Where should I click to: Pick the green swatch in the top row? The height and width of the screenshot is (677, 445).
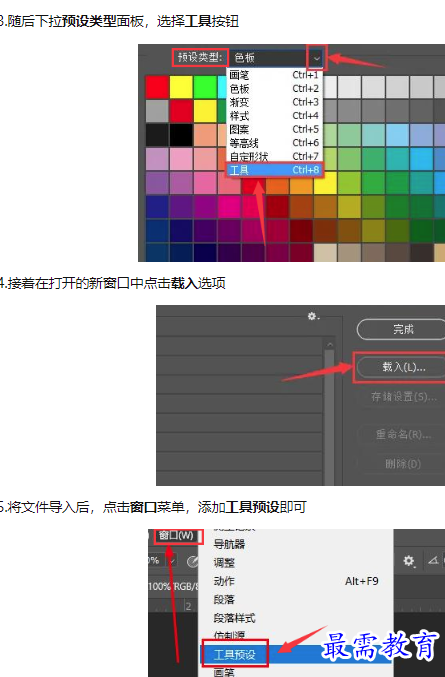(205, 87)
